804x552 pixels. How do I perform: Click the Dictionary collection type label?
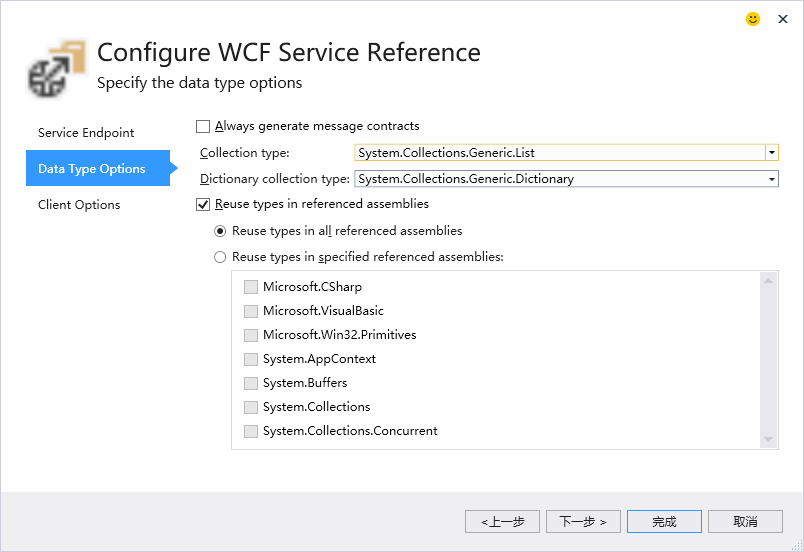click(274, 179)
